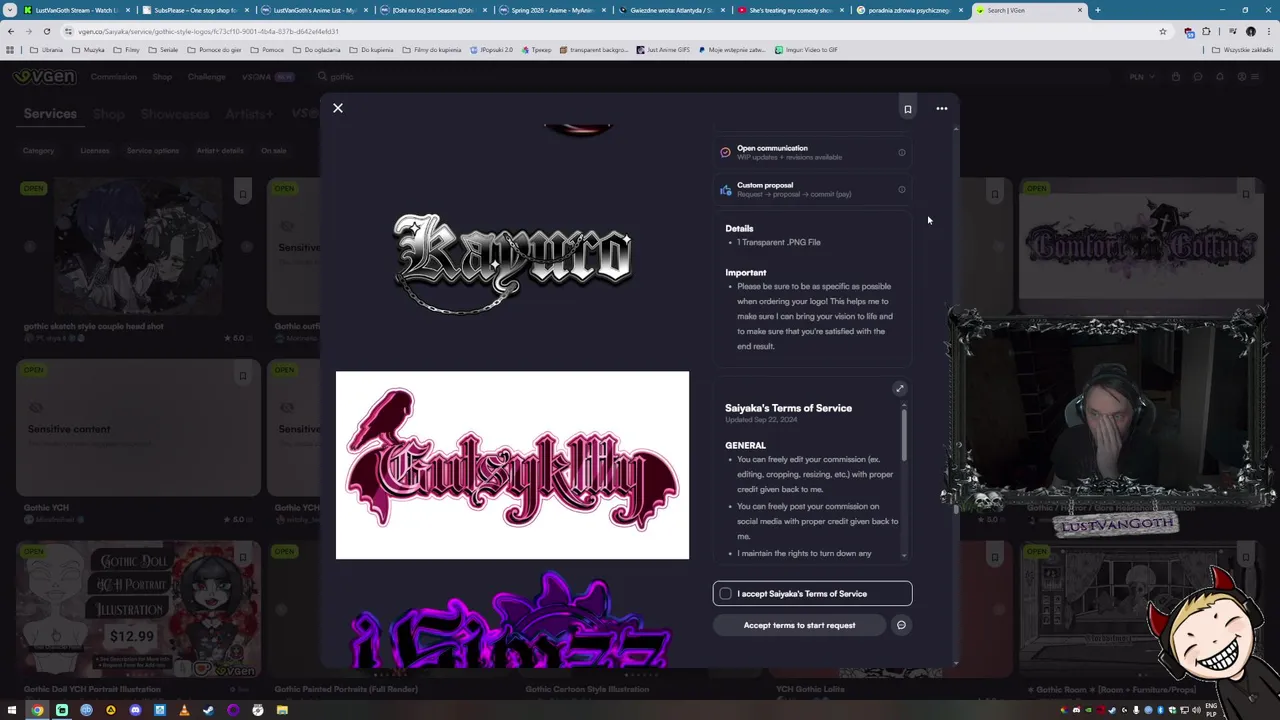Open VLC from the taskbar
The image size is (1280, 720).
pos(184,711)
